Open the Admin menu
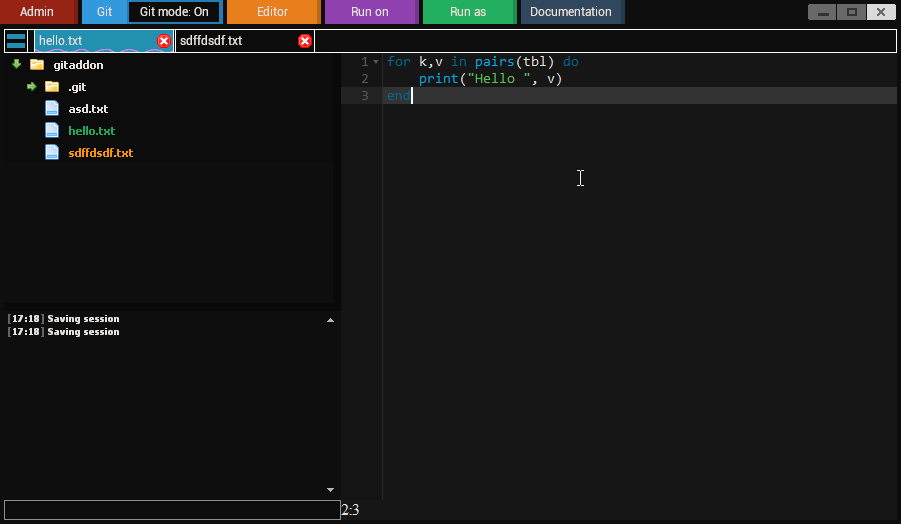 pos(38,11)
